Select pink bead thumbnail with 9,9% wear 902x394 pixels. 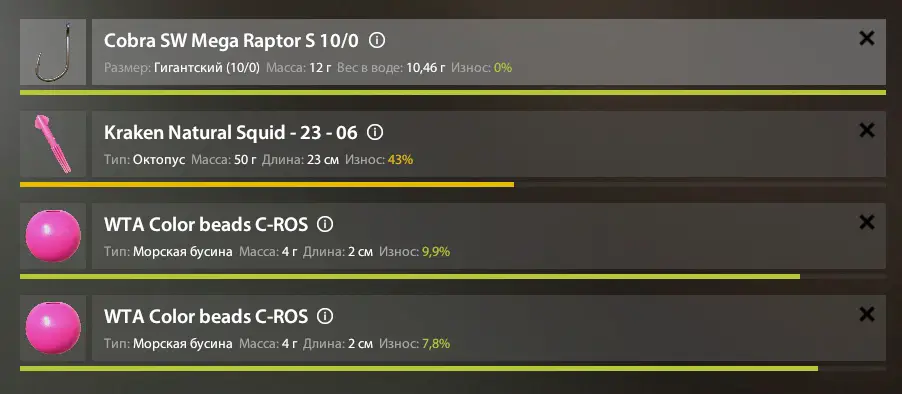click(53, 236)
